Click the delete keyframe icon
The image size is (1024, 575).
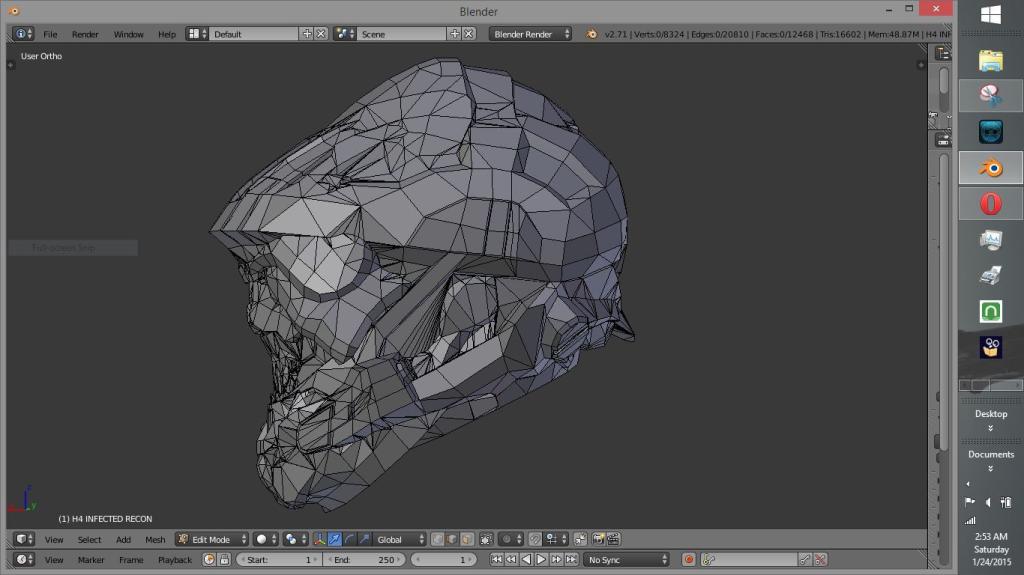(x=821, y=559)
